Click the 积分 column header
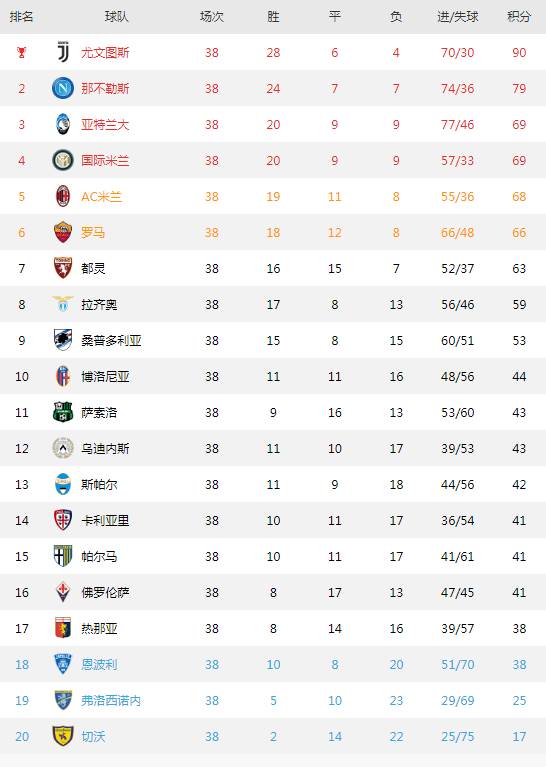 (x=519, y=17)
